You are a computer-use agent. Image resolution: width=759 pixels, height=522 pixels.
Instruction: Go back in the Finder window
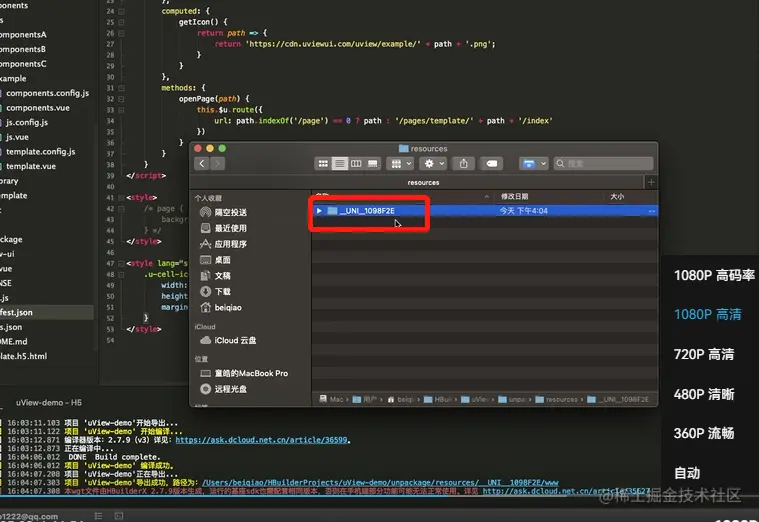pyautogui.click(x=202, y=164)
